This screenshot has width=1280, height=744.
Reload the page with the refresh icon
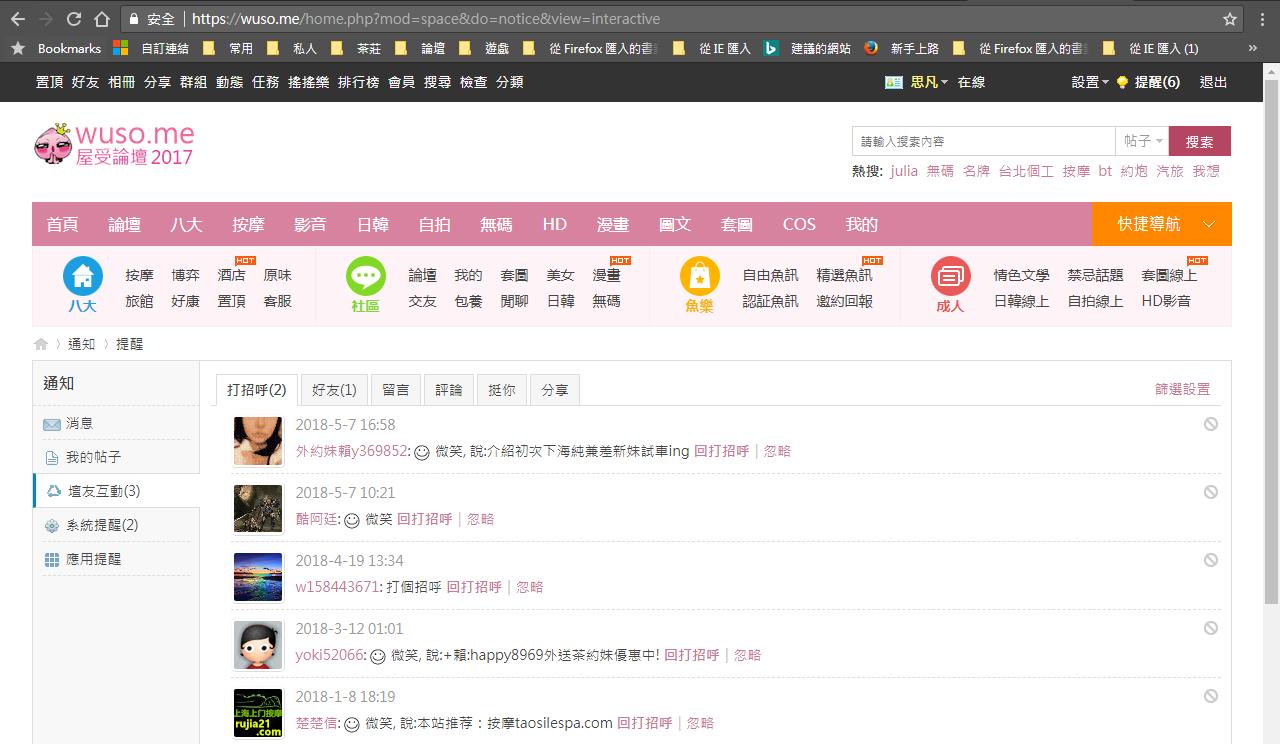click(x=73, y=19)
